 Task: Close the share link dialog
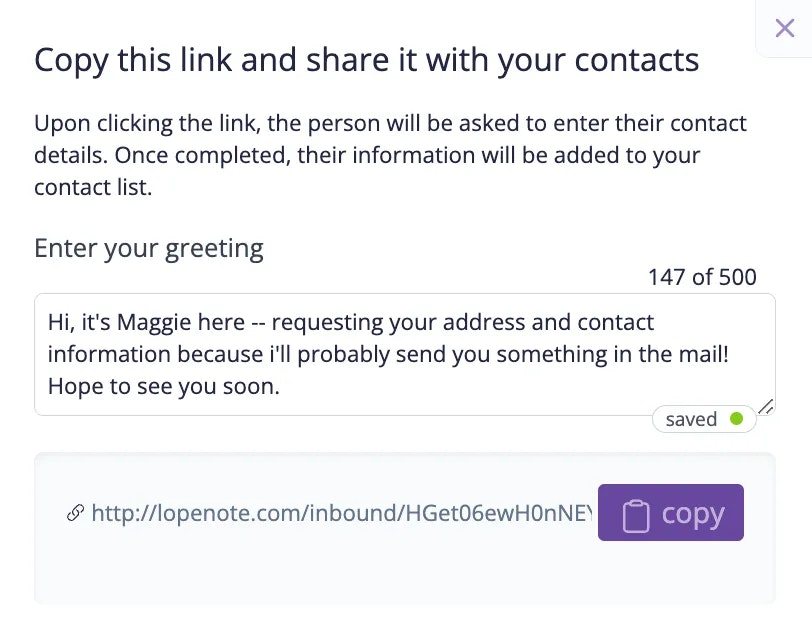[x=785, y=28]
